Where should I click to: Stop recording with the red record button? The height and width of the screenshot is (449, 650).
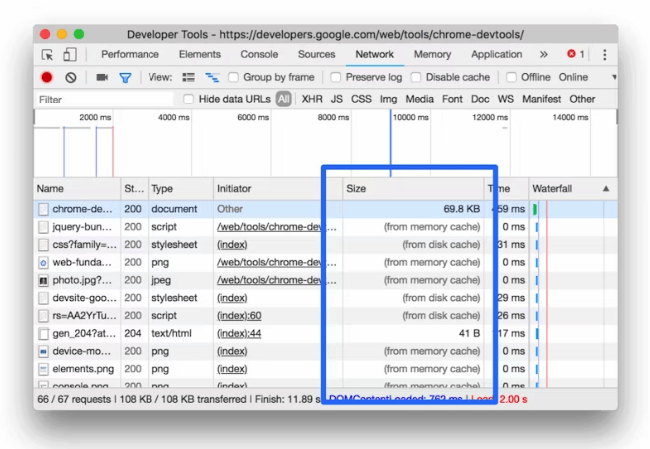click(47, 77)
